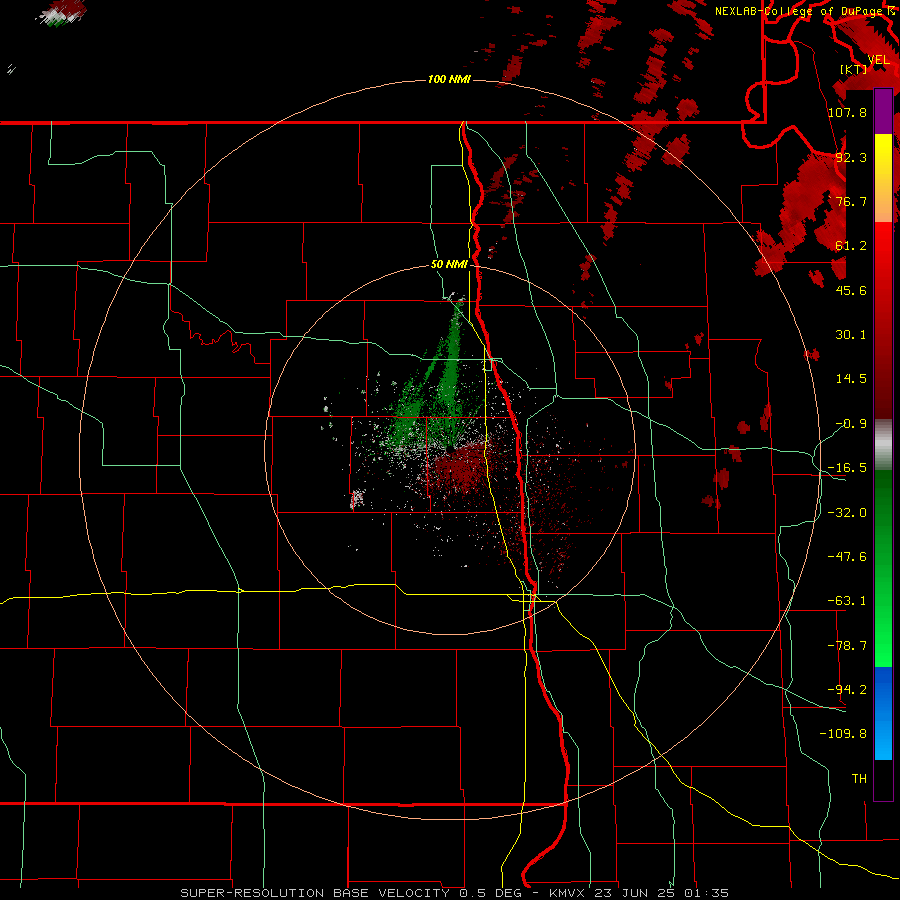The width and height of the screenshot is (900, 900).
Task: Select the 92.3 scale value
Action: click(x=851, y=157)
